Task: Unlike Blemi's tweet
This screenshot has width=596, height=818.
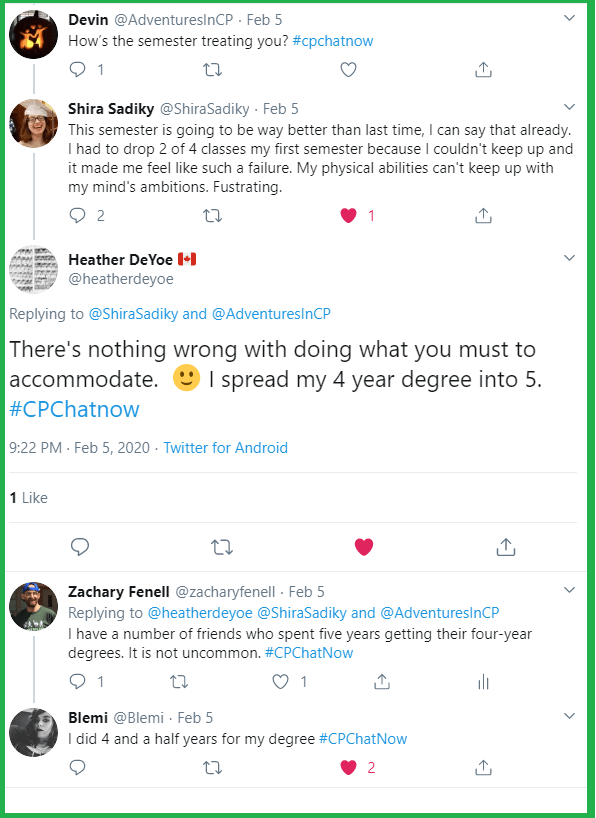Action: (x=348, y=767)
